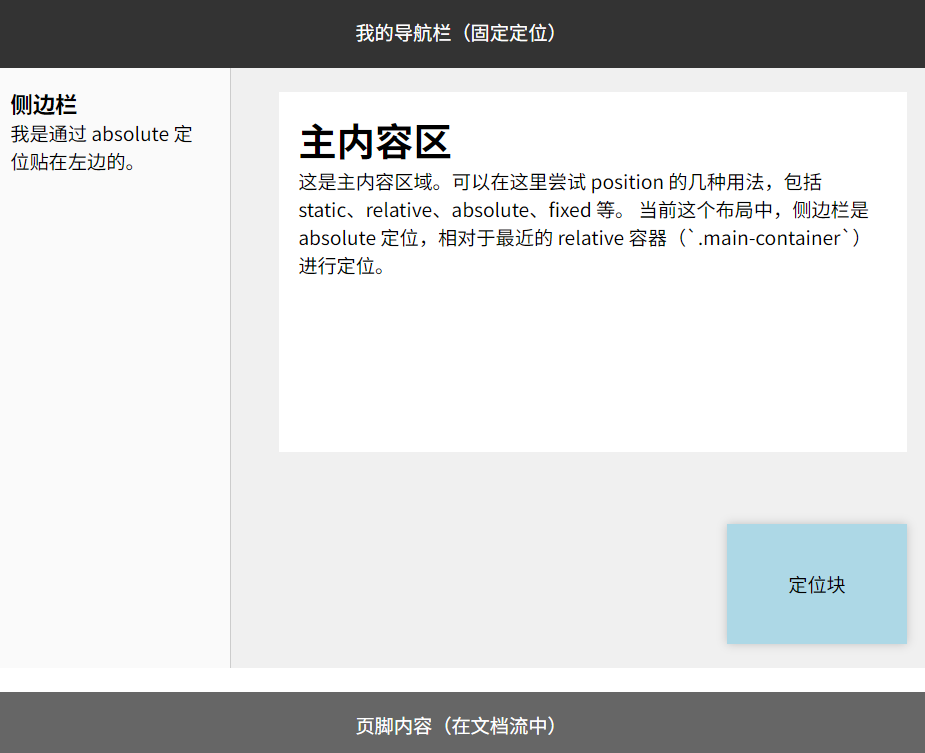Click the word "absolute" in sidebar text
The image size is (925, 753).
[x=130, y=135]
